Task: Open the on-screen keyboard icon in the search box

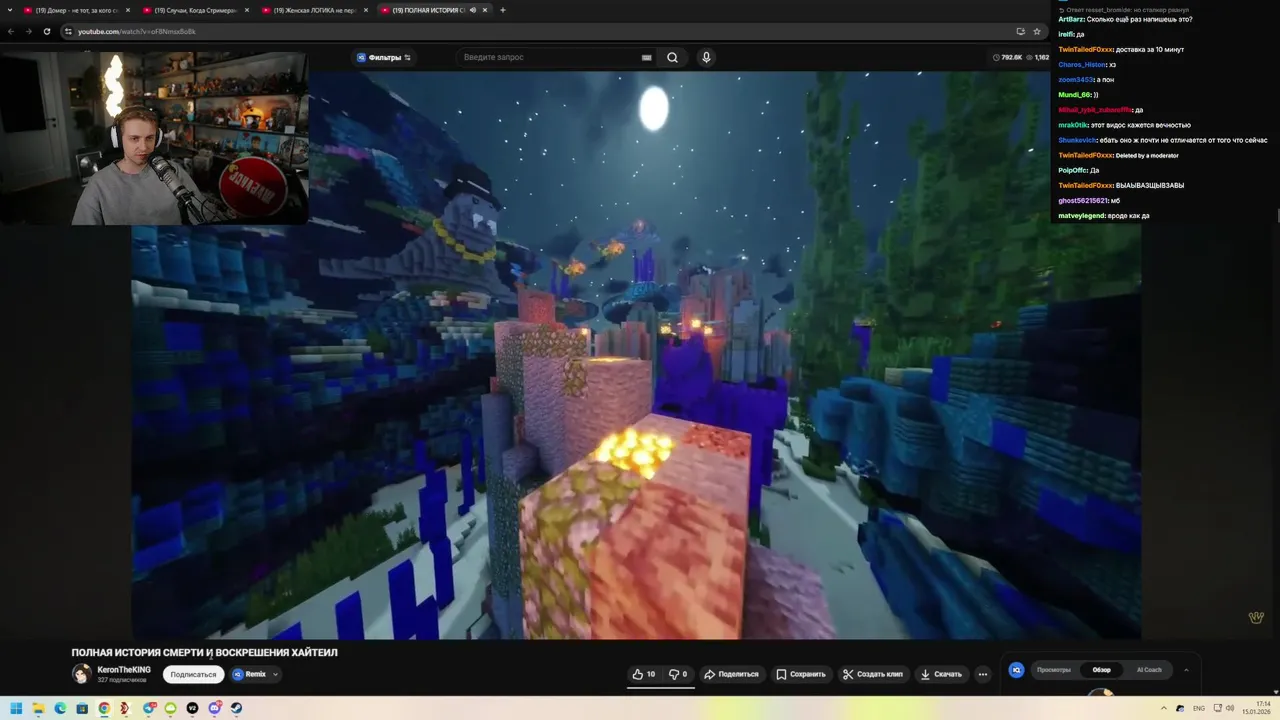Action: tap(647, 57)
